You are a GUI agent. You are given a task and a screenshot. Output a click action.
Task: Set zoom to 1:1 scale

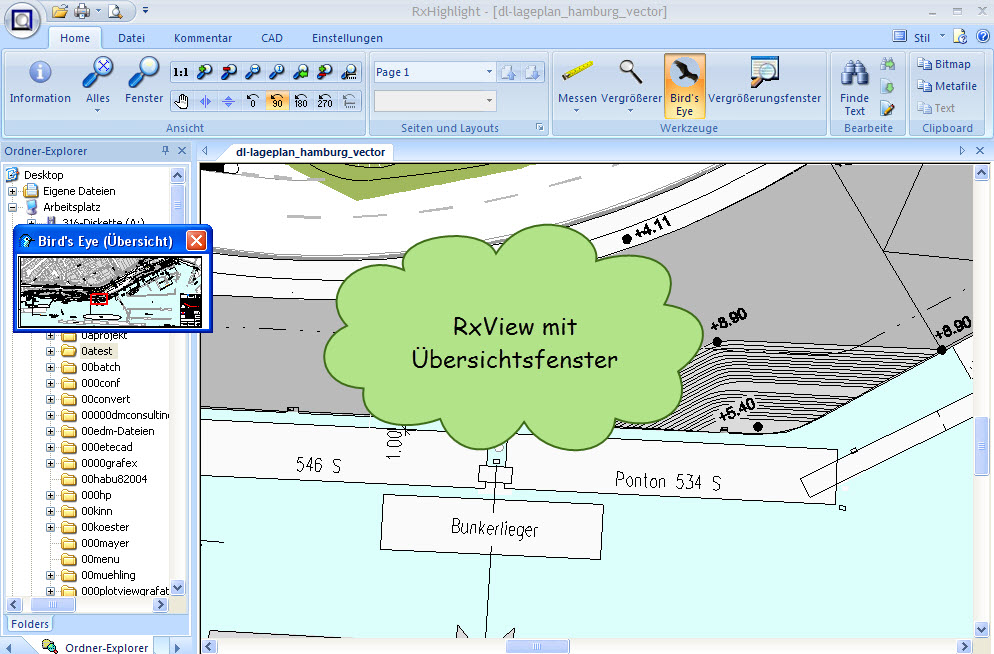click(x=181, y=72)
